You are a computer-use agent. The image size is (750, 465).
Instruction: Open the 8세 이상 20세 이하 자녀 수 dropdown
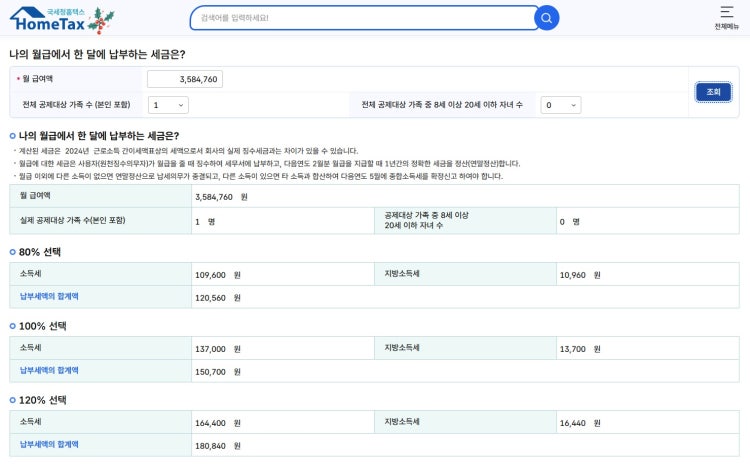561,105
